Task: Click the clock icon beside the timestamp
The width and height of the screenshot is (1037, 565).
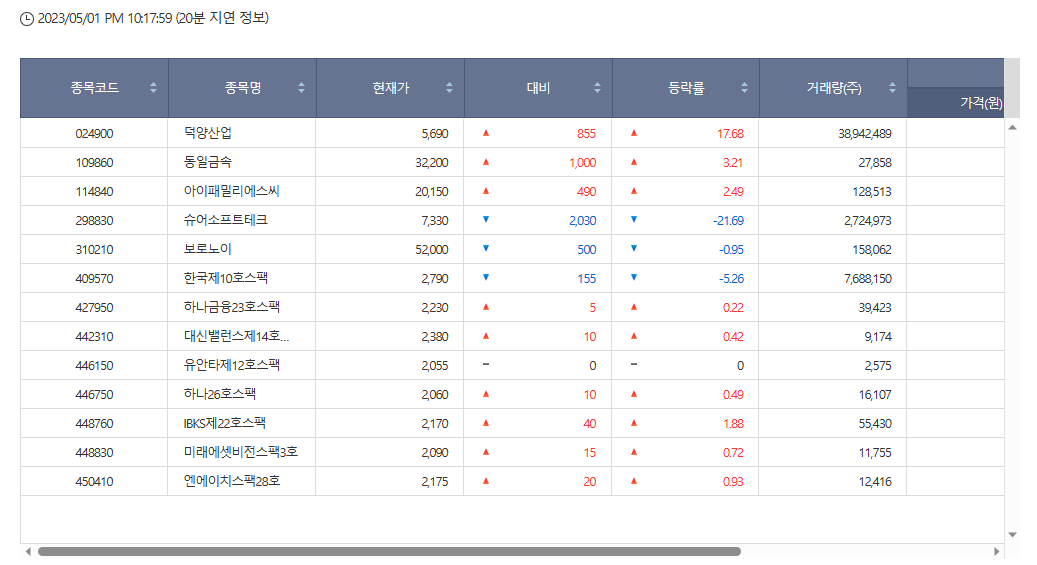Action: [x=26, y=19]
